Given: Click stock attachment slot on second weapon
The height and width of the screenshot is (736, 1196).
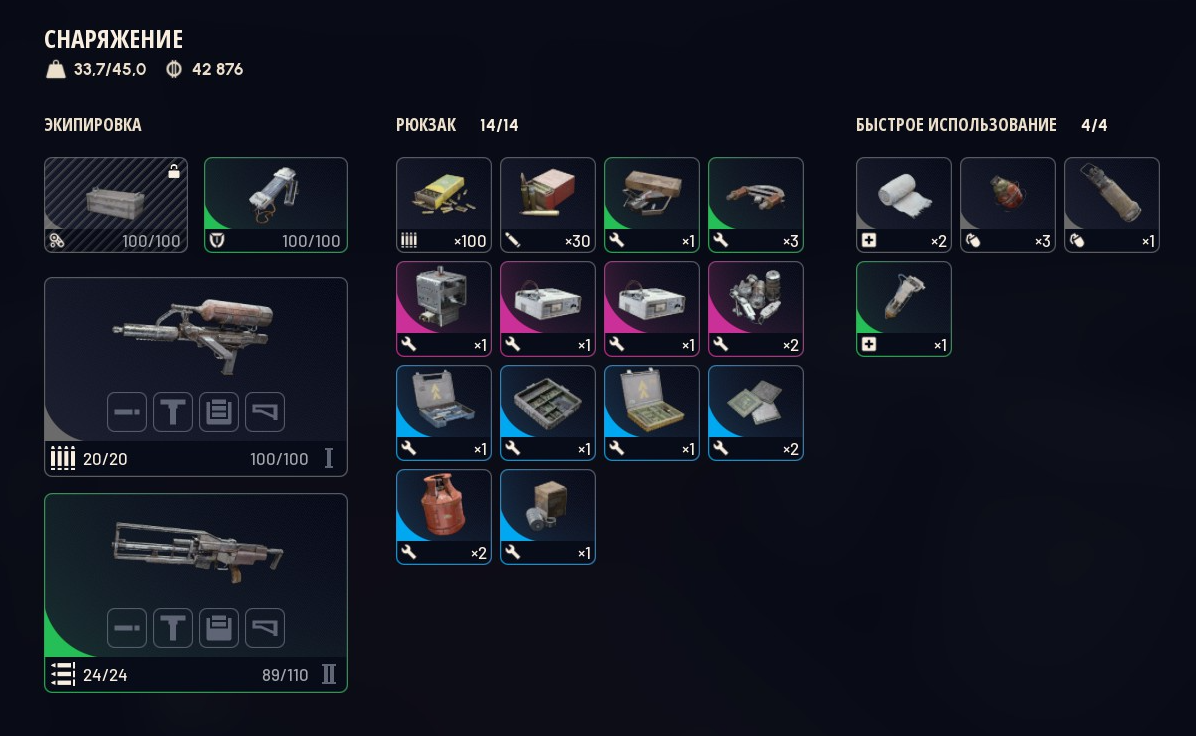Looking at the screenshot, I should (x=265, y=628).
